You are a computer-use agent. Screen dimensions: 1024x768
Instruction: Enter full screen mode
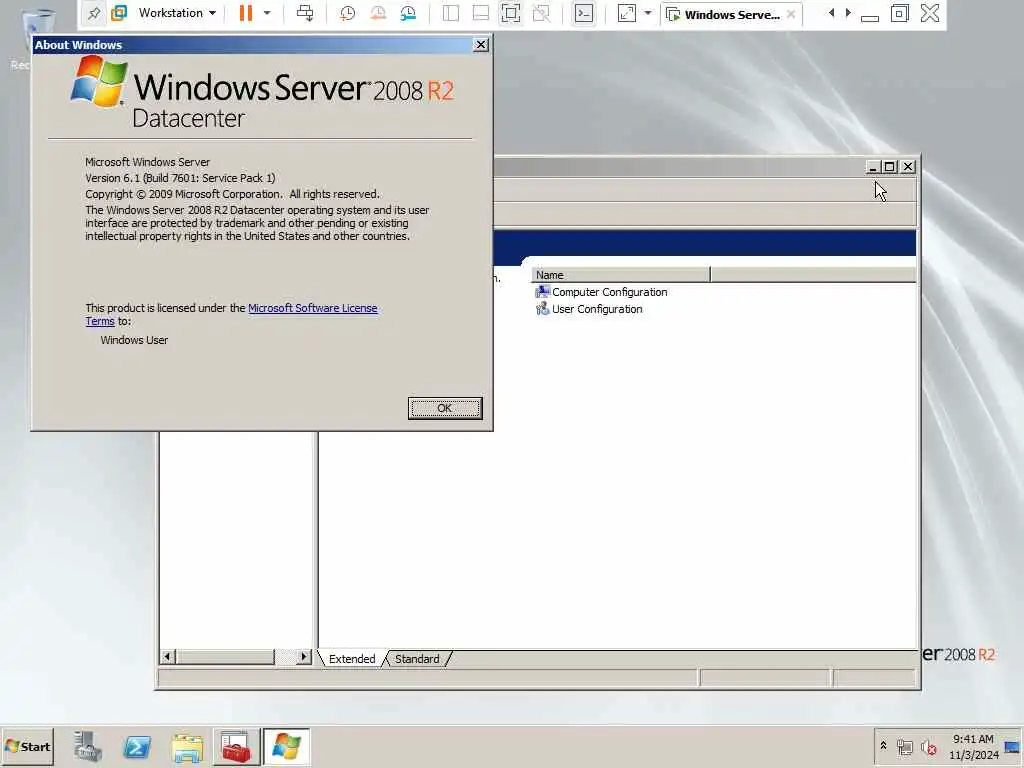click(511, 13)
